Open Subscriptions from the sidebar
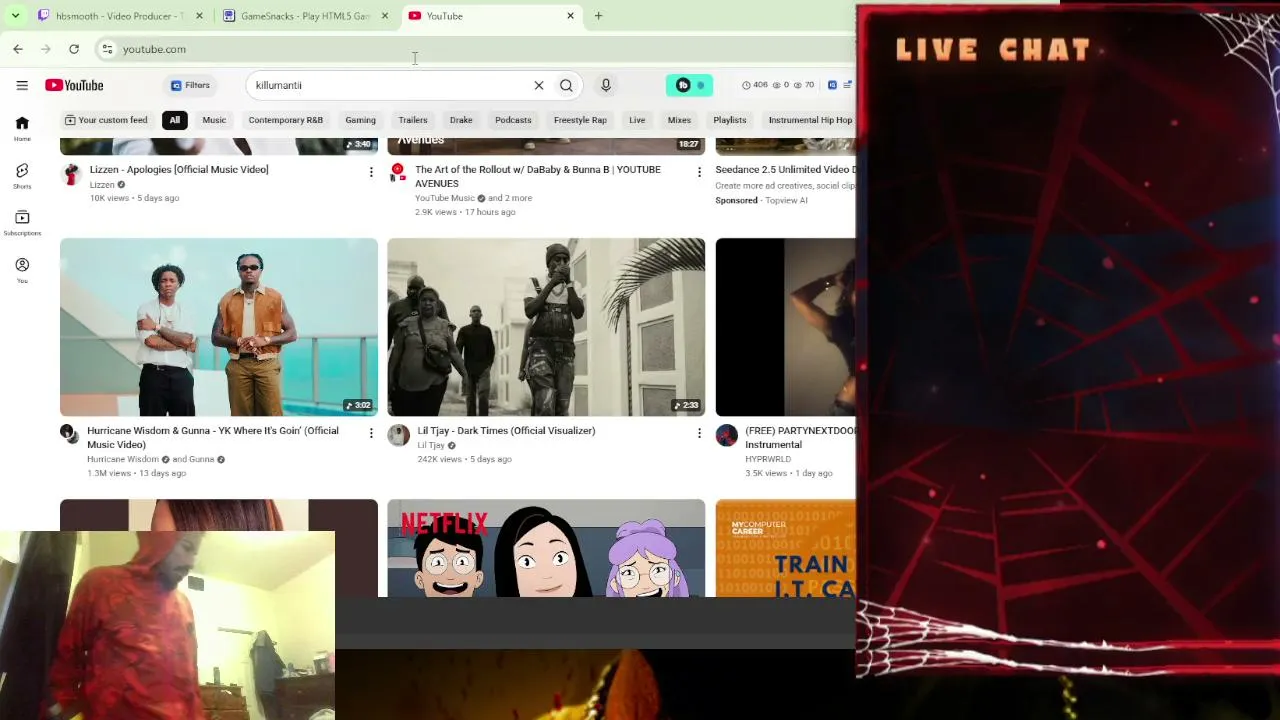This screenshot has height=720, width=1280. (x=22, y=222)
